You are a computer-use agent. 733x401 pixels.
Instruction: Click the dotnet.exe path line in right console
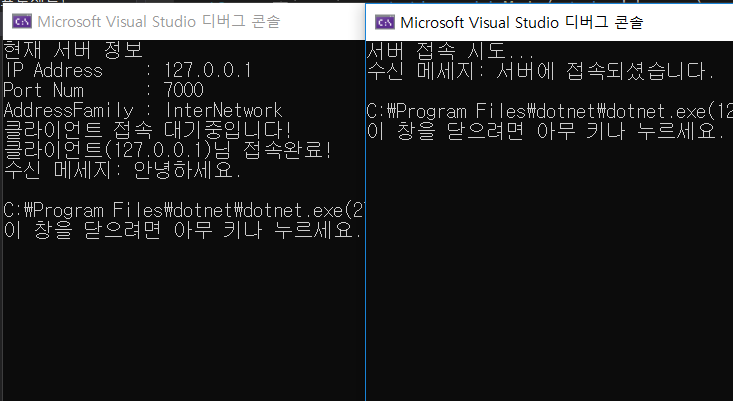[550, 111]
